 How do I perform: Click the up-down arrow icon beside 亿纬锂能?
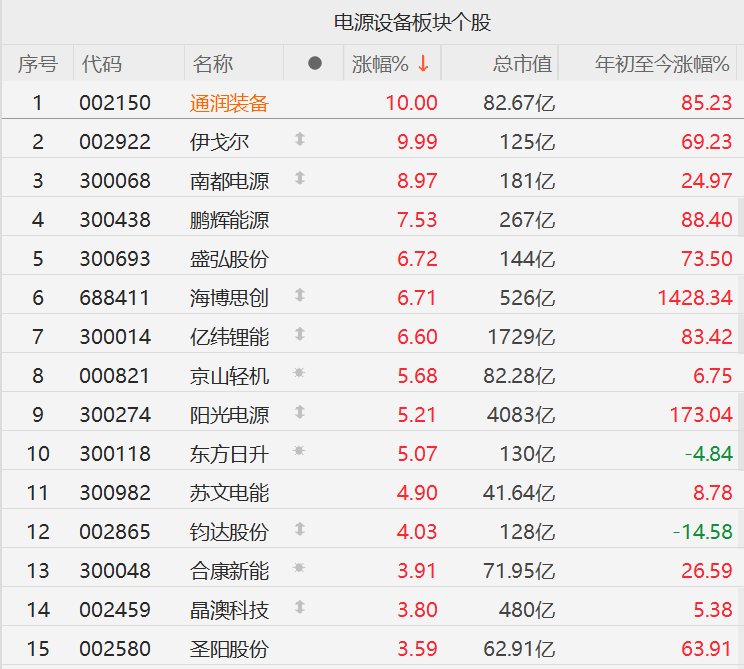click(x=298, y=335)
